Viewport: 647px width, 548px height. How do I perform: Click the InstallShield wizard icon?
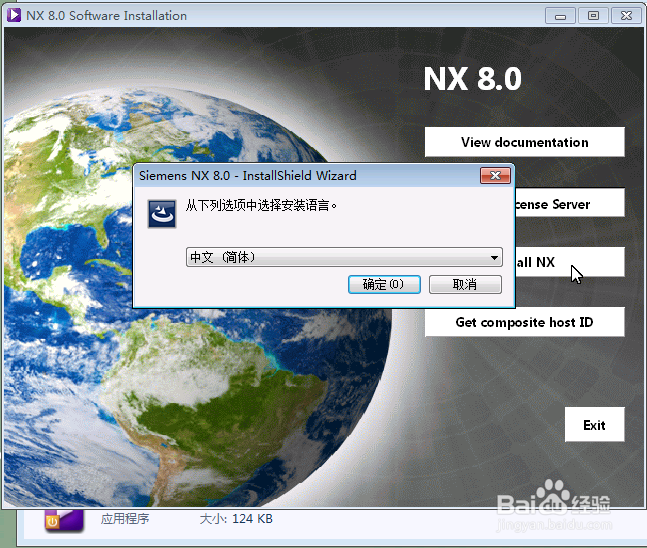tap(162, 214)
